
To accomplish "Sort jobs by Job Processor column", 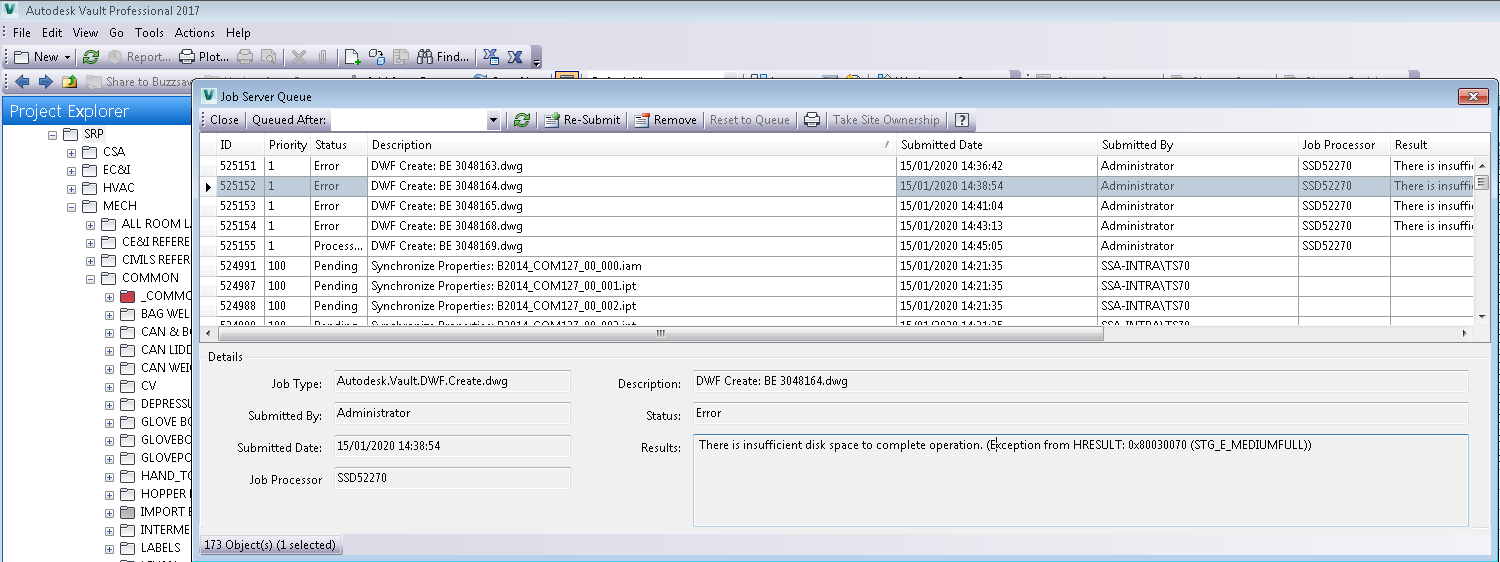I will [1345, 145].
